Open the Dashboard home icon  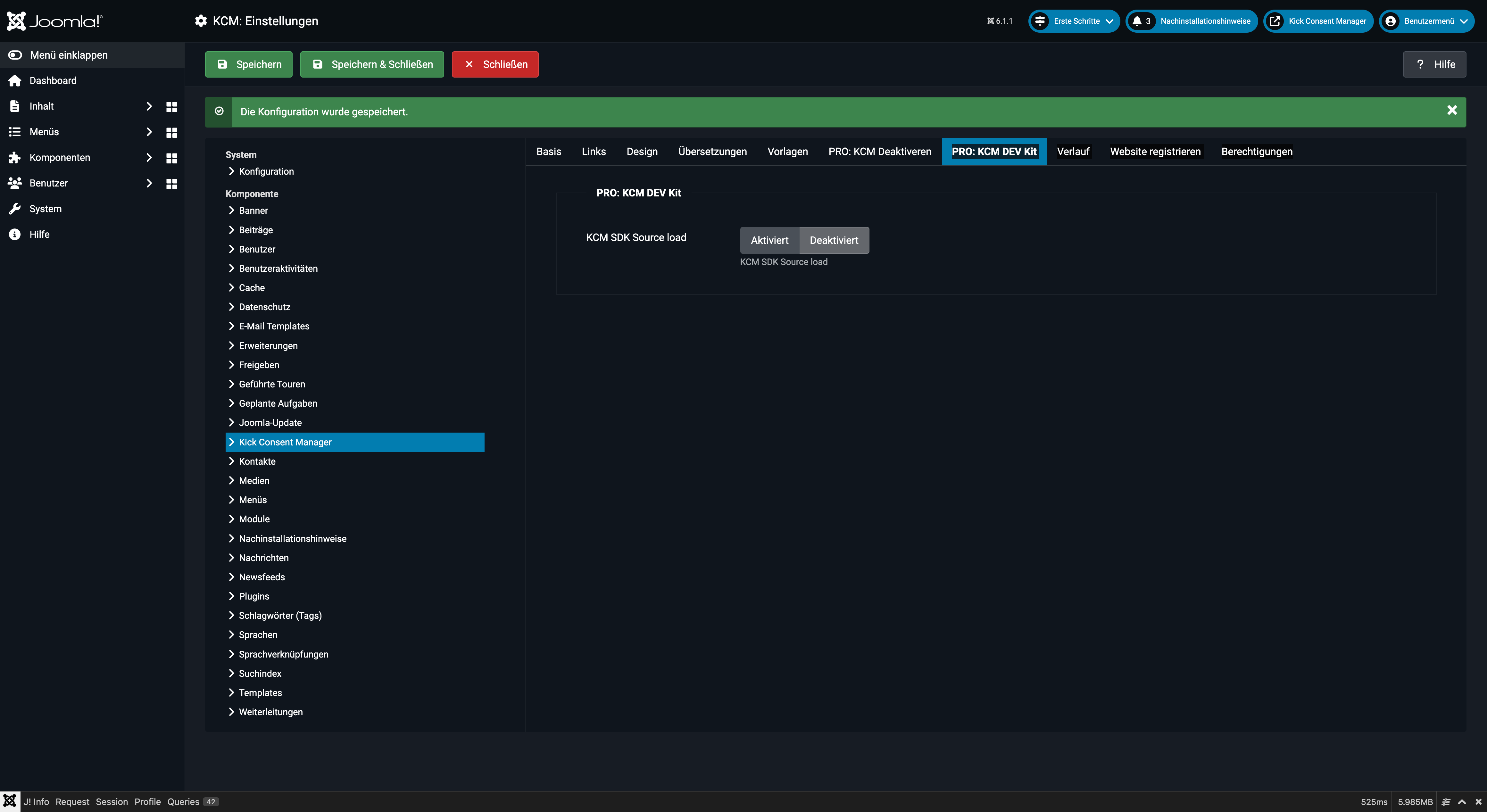coord(15,81)
